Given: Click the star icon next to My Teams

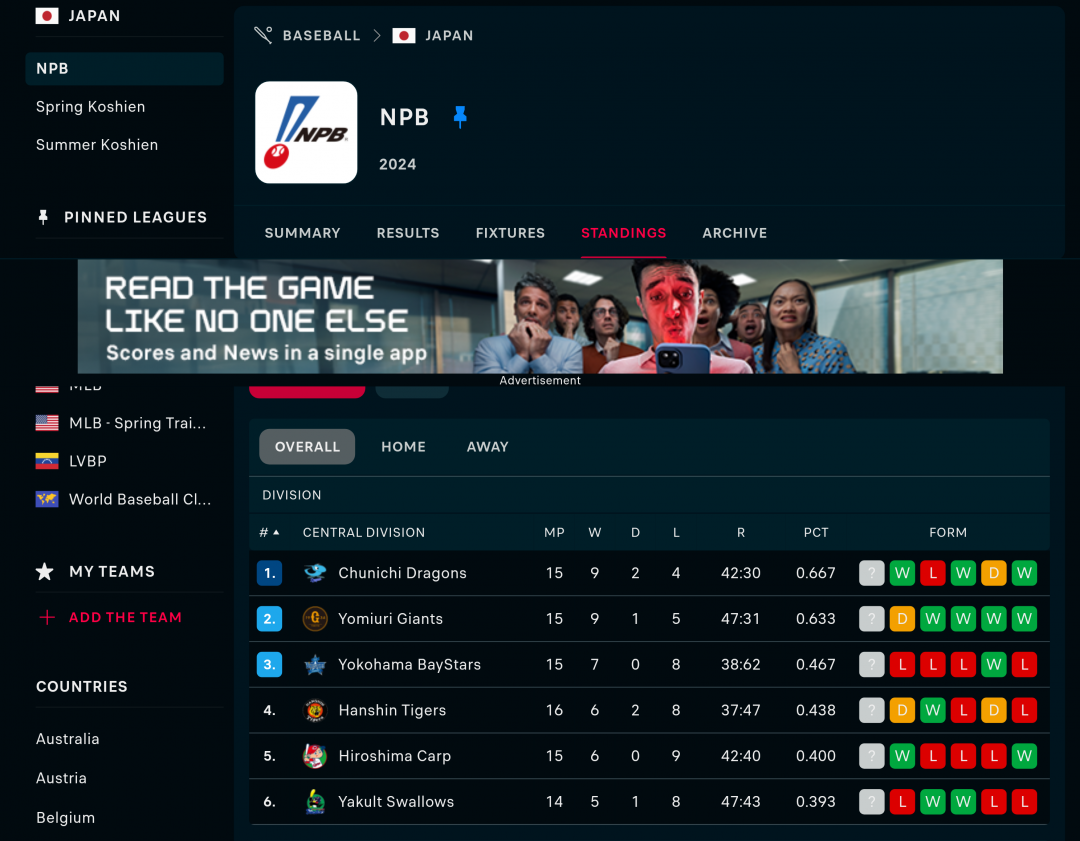Looking at the screenshot, I should [45, 572].
